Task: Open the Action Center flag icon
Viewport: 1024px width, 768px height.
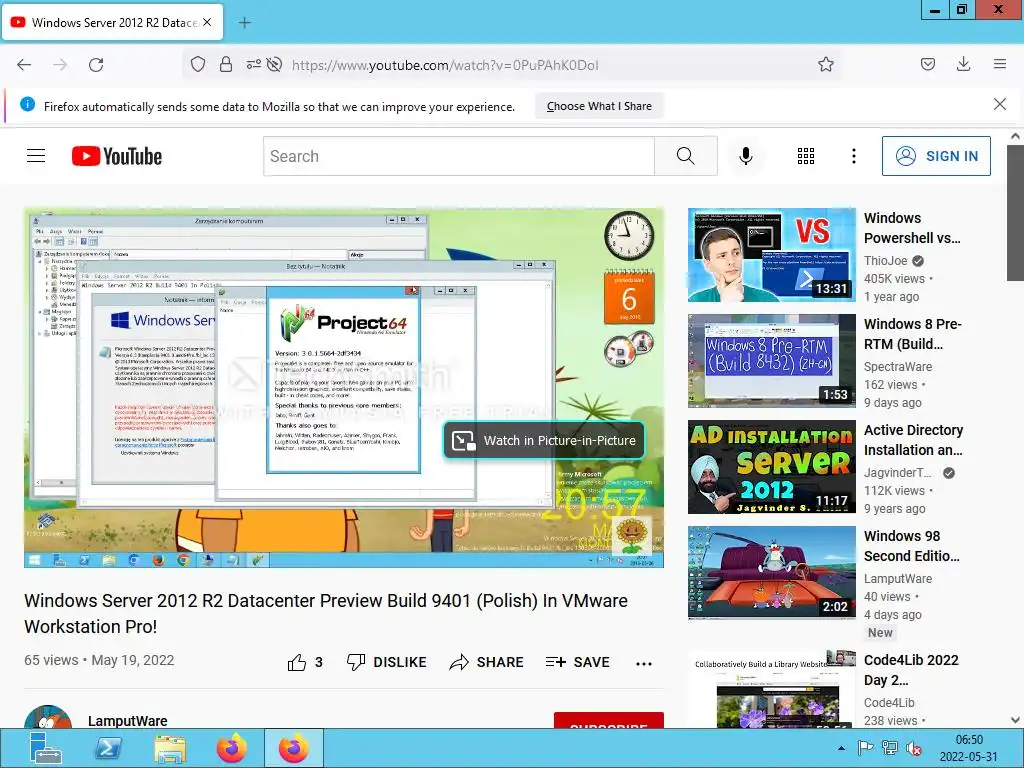Action: (x=865, y=748)
